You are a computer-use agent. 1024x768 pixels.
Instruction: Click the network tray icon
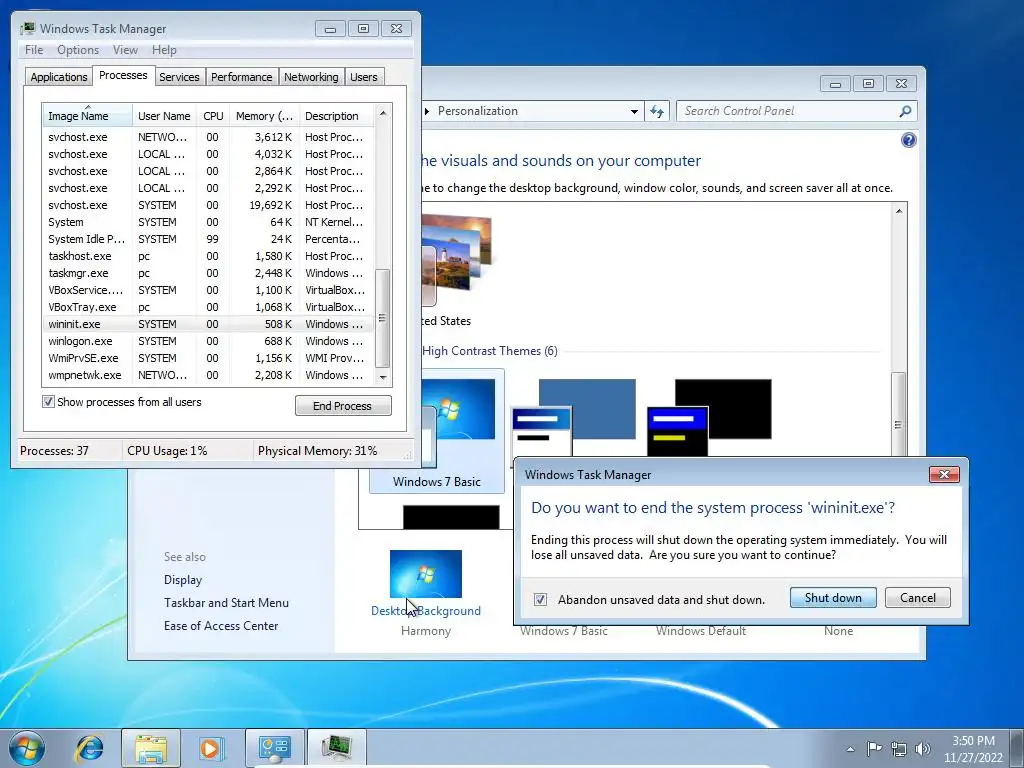899,748
